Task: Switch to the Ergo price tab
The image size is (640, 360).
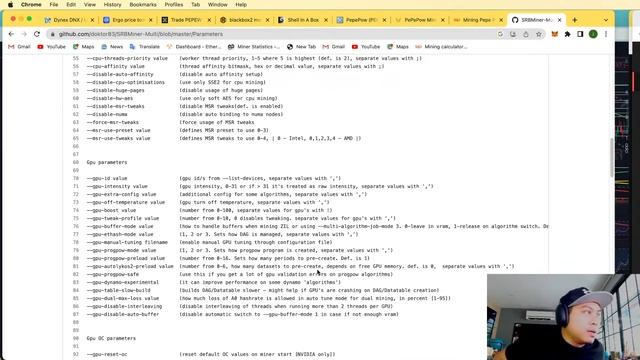Action: coord(127,20)
